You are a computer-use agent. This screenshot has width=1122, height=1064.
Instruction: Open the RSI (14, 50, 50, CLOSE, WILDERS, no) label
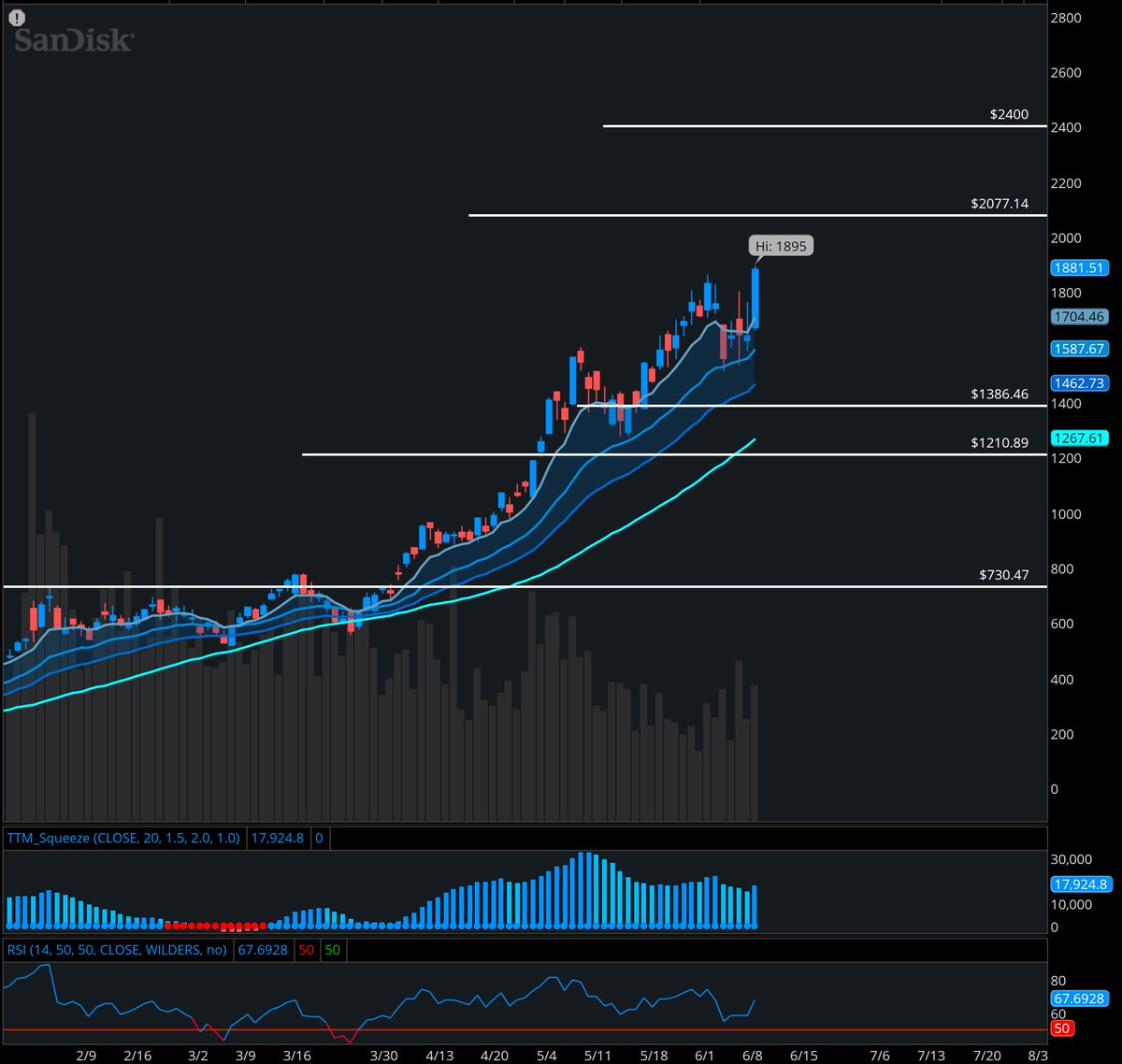(117, 950)
